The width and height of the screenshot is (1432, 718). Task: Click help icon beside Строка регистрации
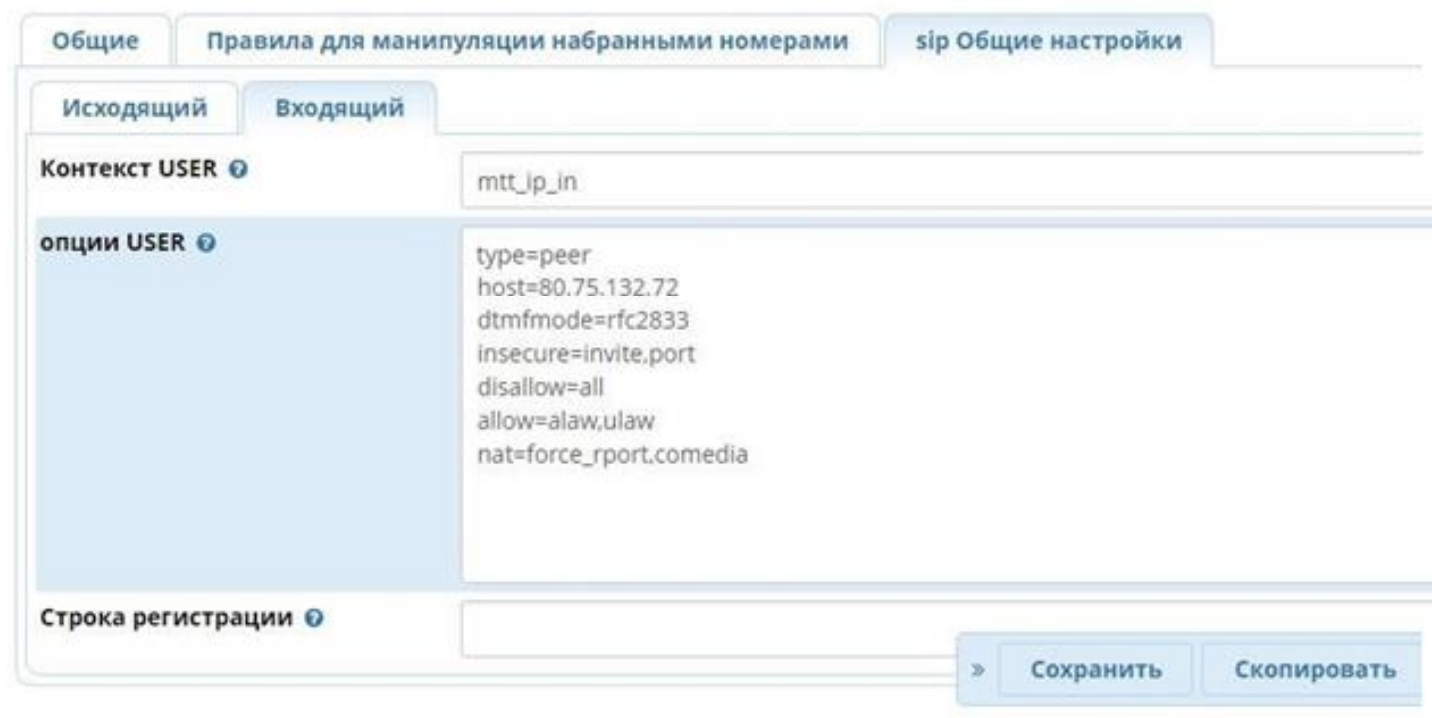coord(313,619)
